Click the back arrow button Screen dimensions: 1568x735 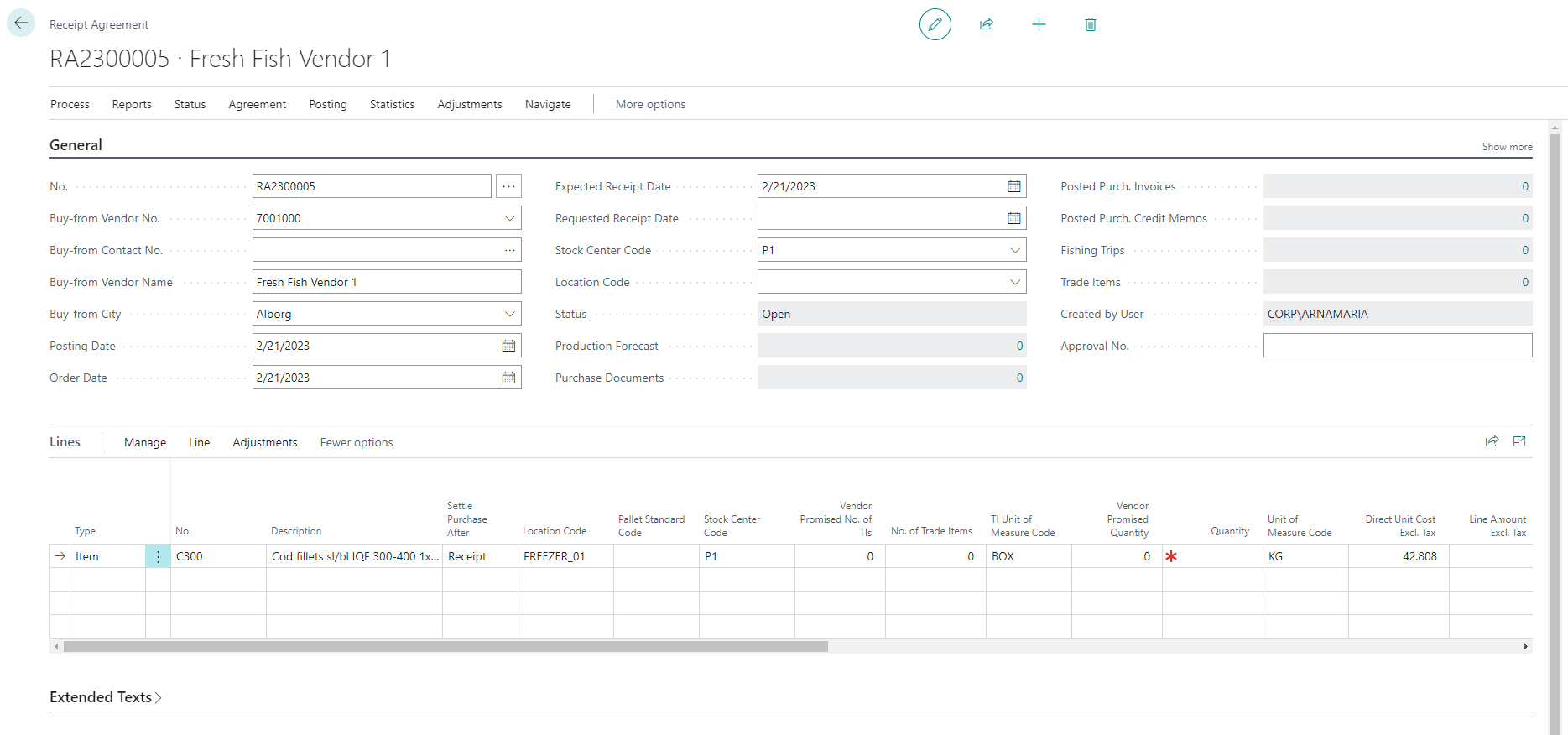click(x=21, y=23)
